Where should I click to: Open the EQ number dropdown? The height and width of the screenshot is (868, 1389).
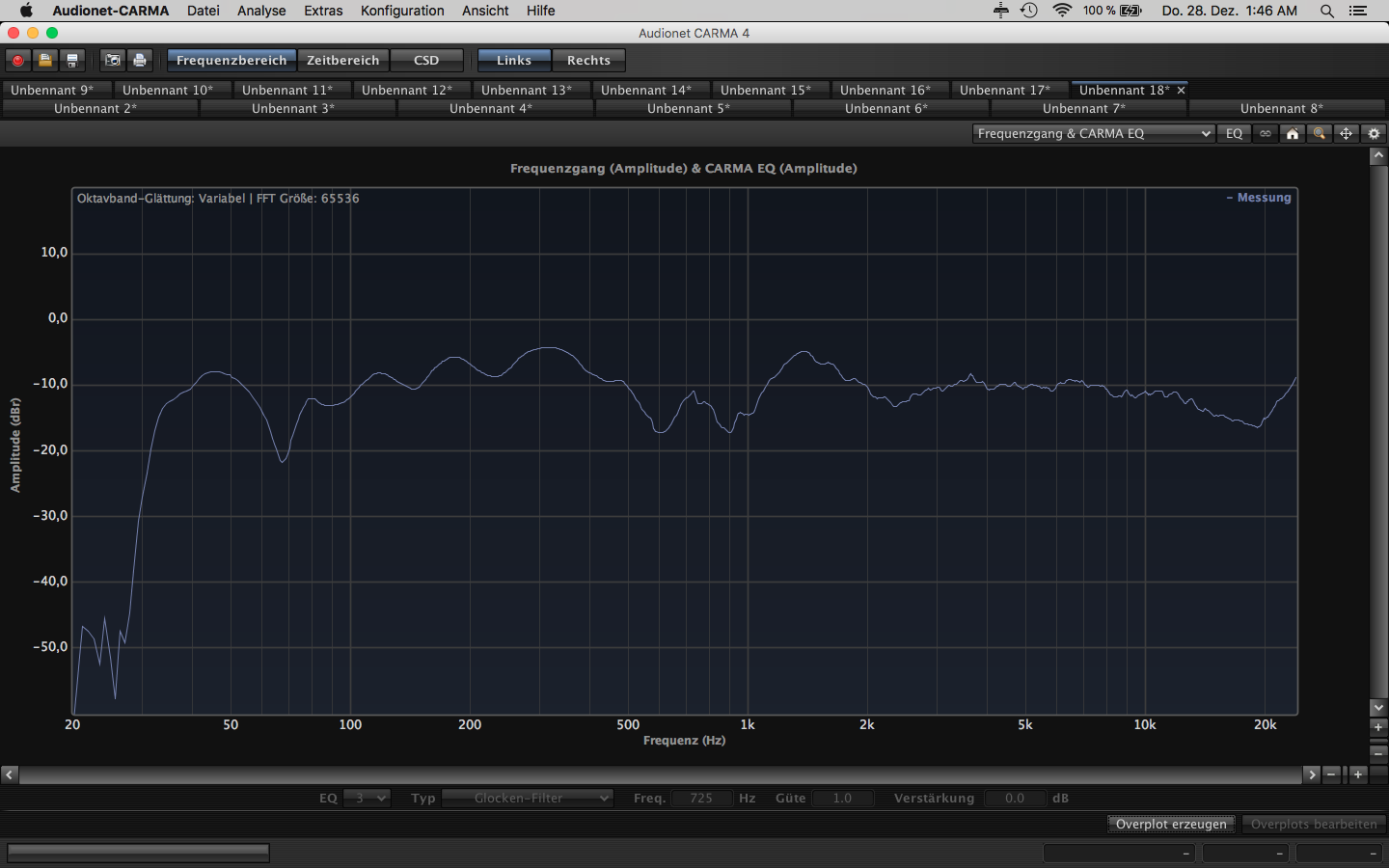coord(368,798)
